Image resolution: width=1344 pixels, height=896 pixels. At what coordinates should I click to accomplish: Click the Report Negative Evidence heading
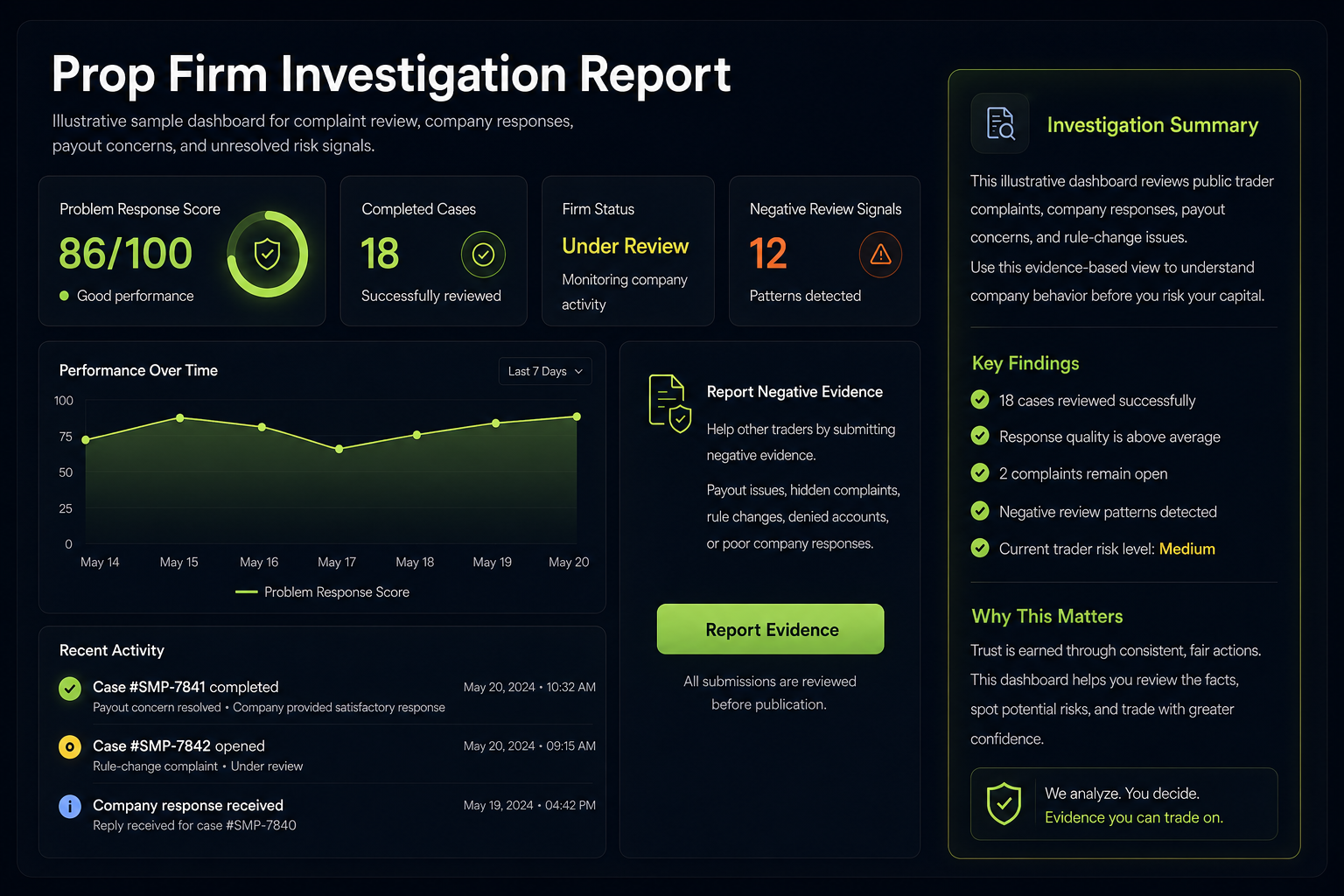(794, 392)
